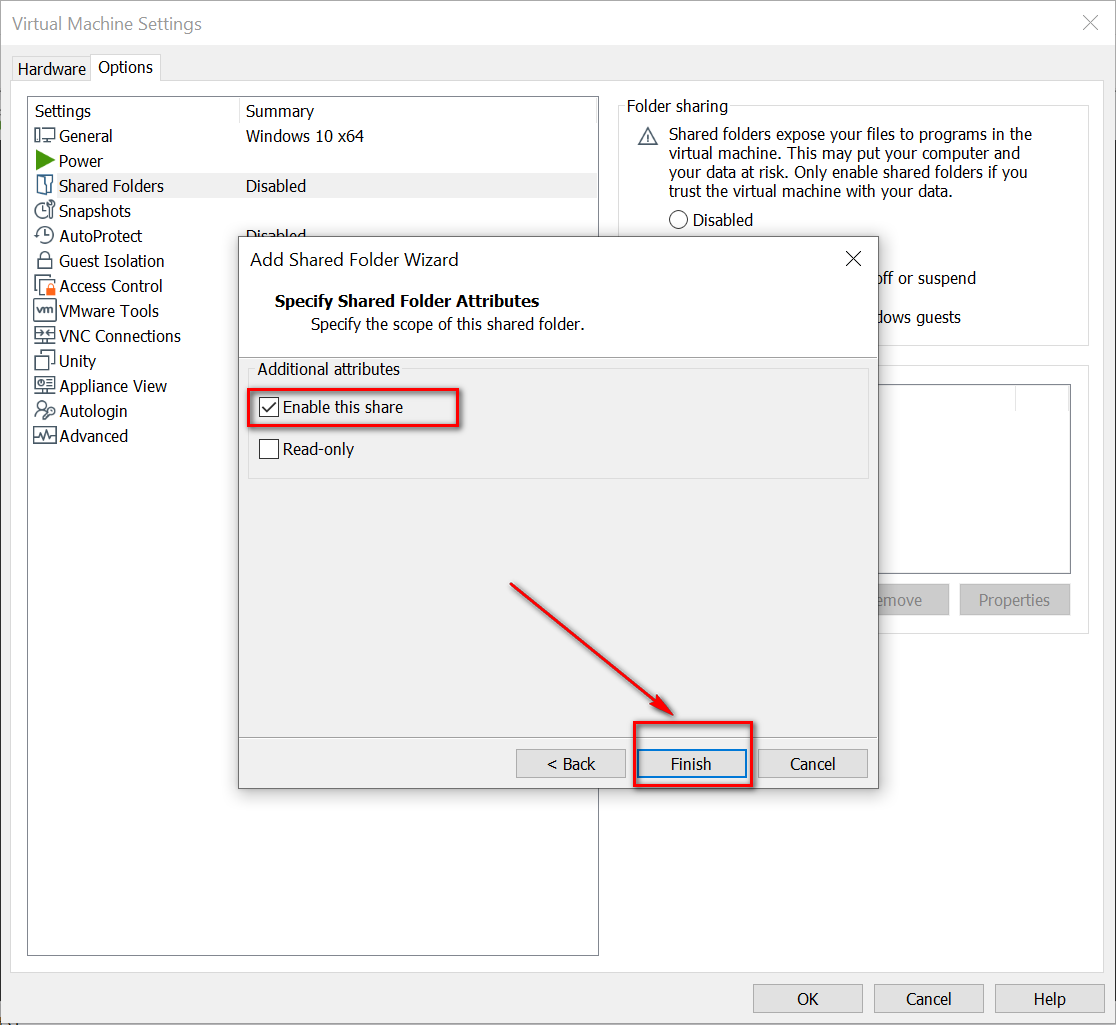Click the Access Control lock icon

point(45,285)
